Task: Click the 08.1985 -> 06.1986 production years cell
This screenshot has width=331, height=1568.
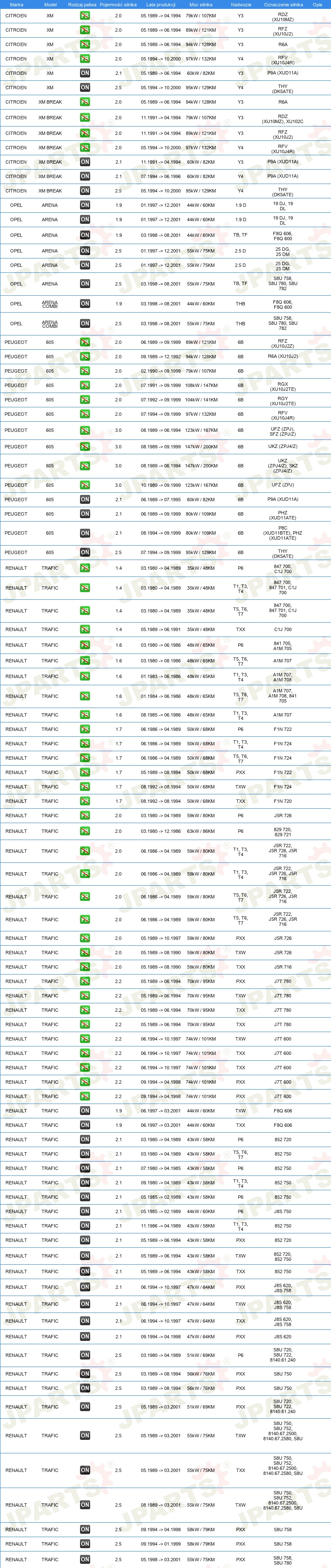Action: click(161, 715)
